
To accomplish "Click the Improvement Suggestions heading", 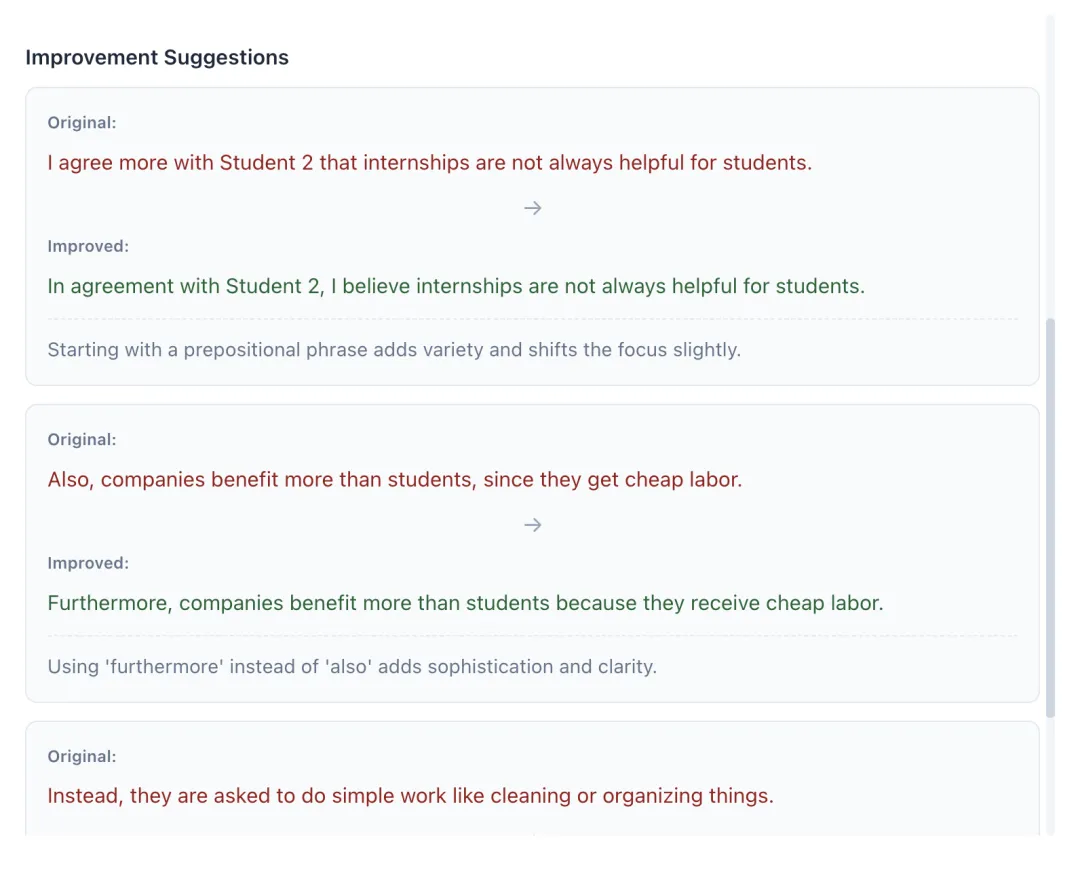I will coord(157,57).
